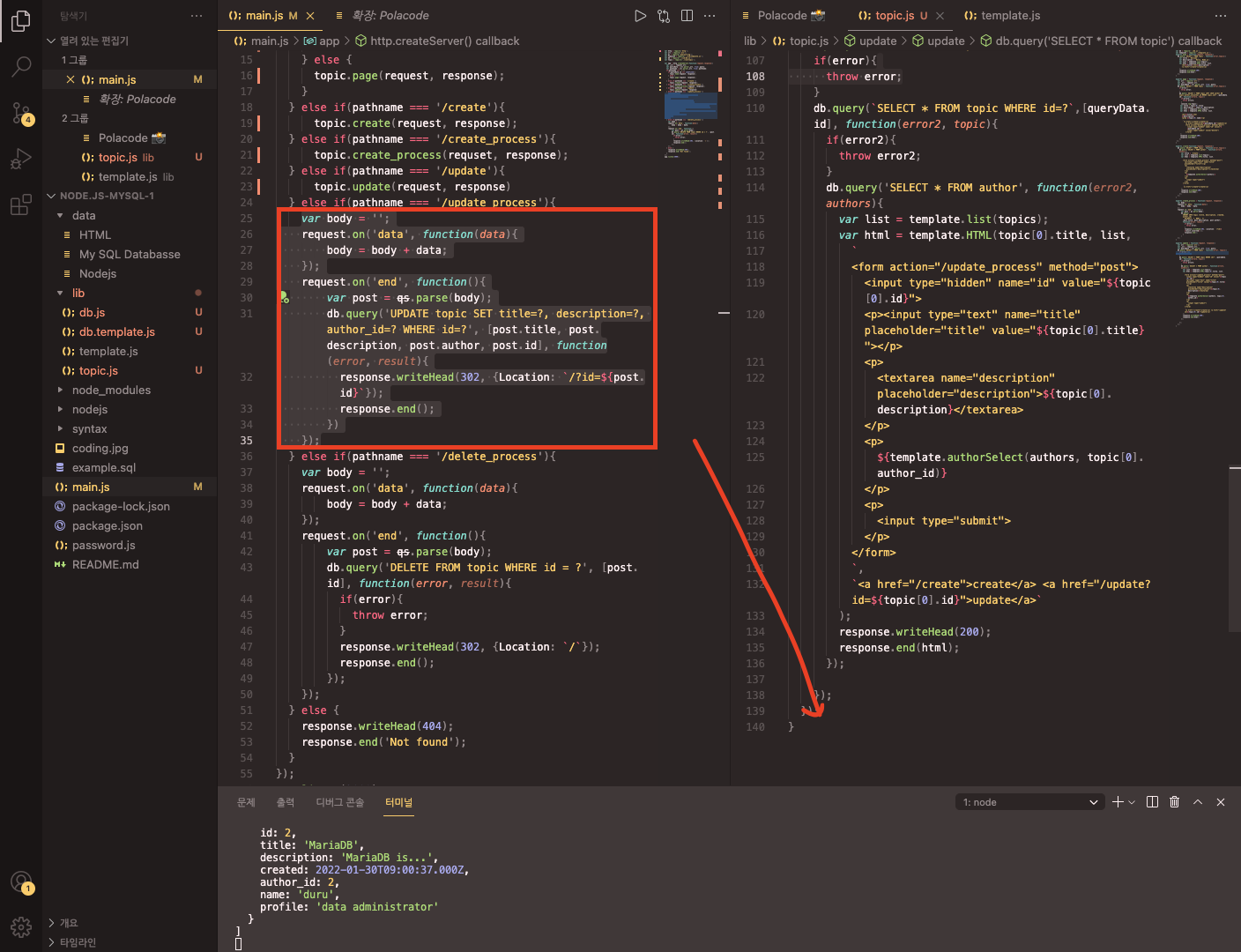The height and width of the screenshot is (952, 1241).
Task: Open package-lock.json file
Action: coord(130,506)
